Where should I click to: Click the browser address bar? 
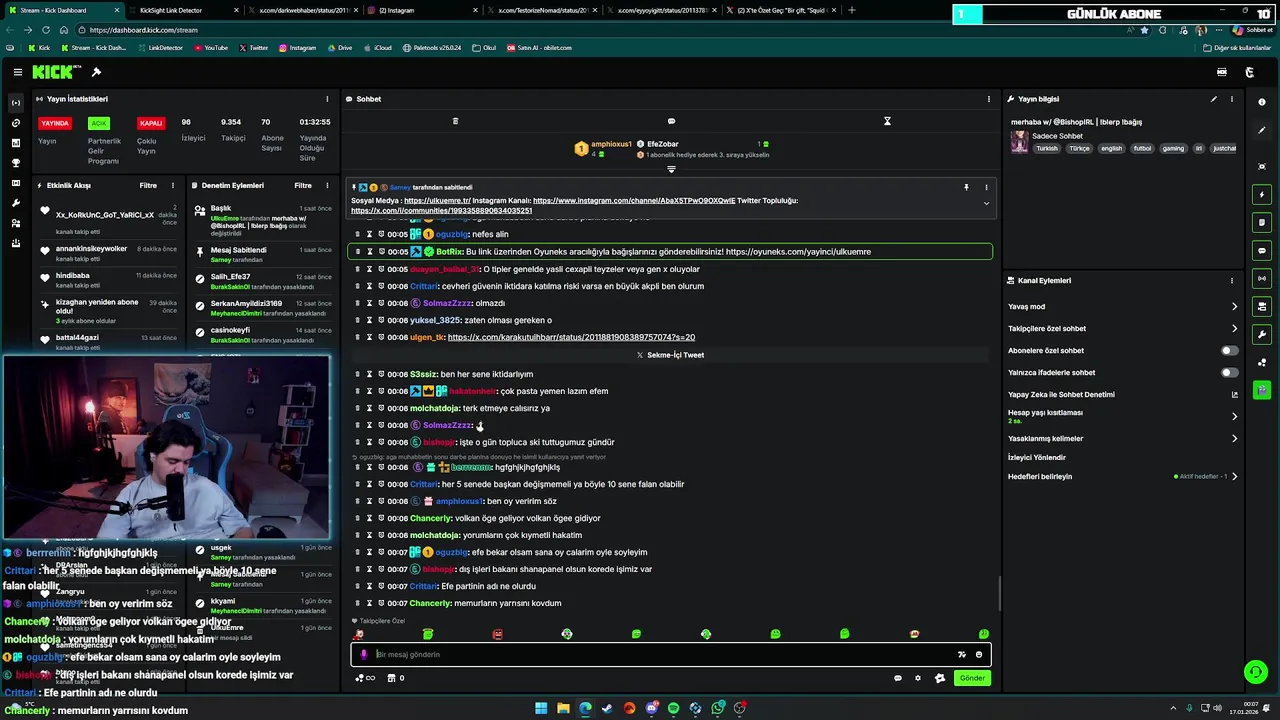[x=600, y=30]
